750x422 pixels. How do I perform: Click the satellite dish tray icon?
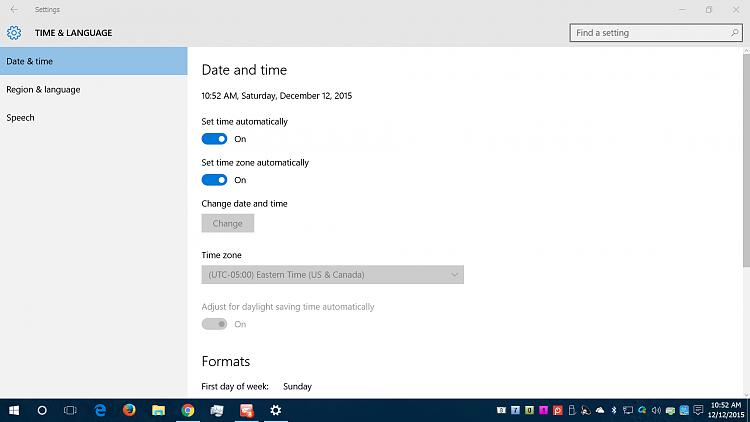pos(585,410)
